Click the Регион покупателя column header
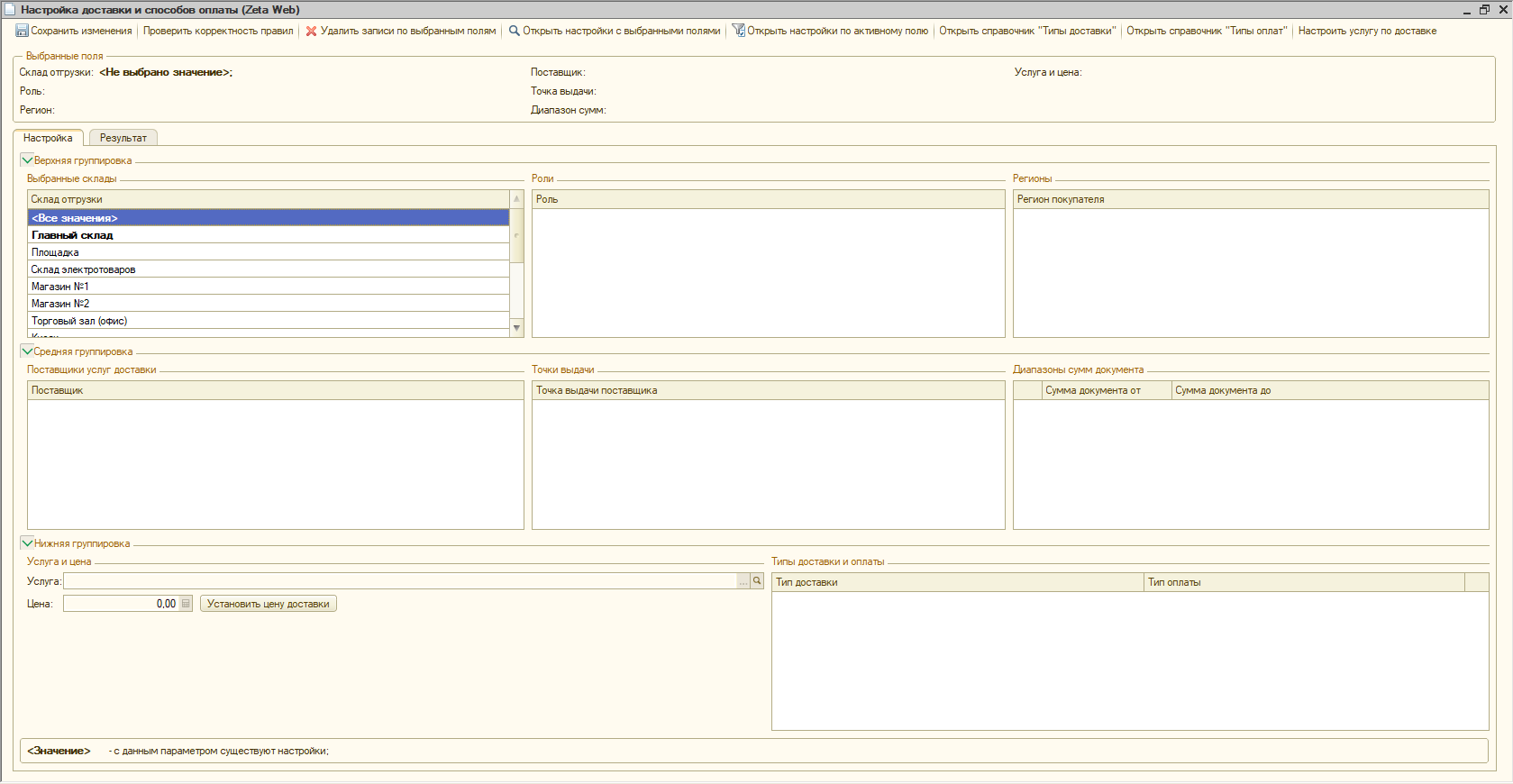This screenshot has width=1513, height=784. [x=1251, y=199]
